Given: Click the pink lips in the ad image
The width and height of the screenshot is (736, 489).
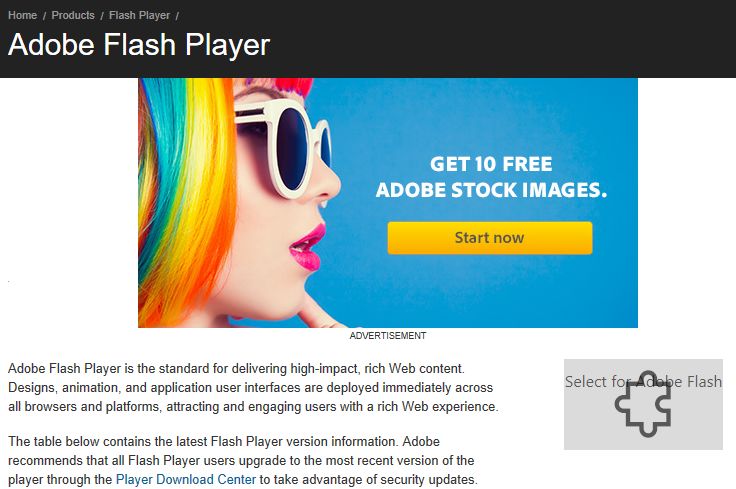Looking at the screenshot, I should 307,247.
